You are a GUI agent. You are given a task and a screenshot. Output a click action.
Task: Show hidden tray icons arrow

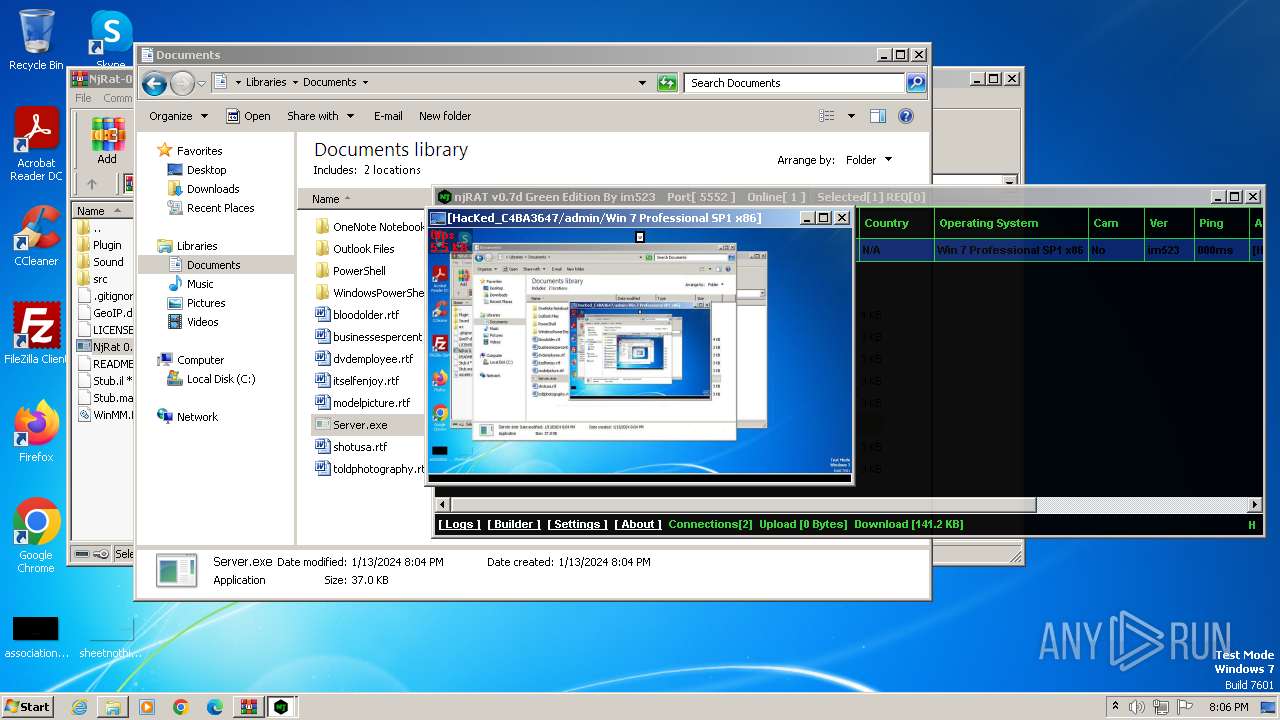coord(1115,707)
